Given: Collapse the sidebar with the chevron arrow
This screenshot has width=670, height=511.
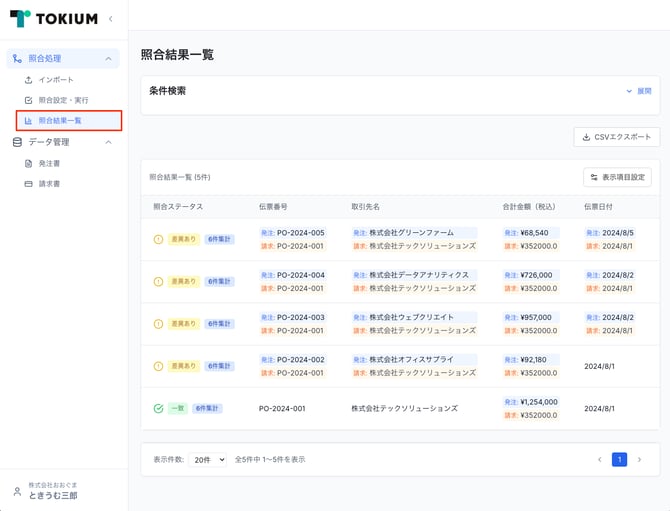Looking at the screenshot, I should click(x=110, y=19).
